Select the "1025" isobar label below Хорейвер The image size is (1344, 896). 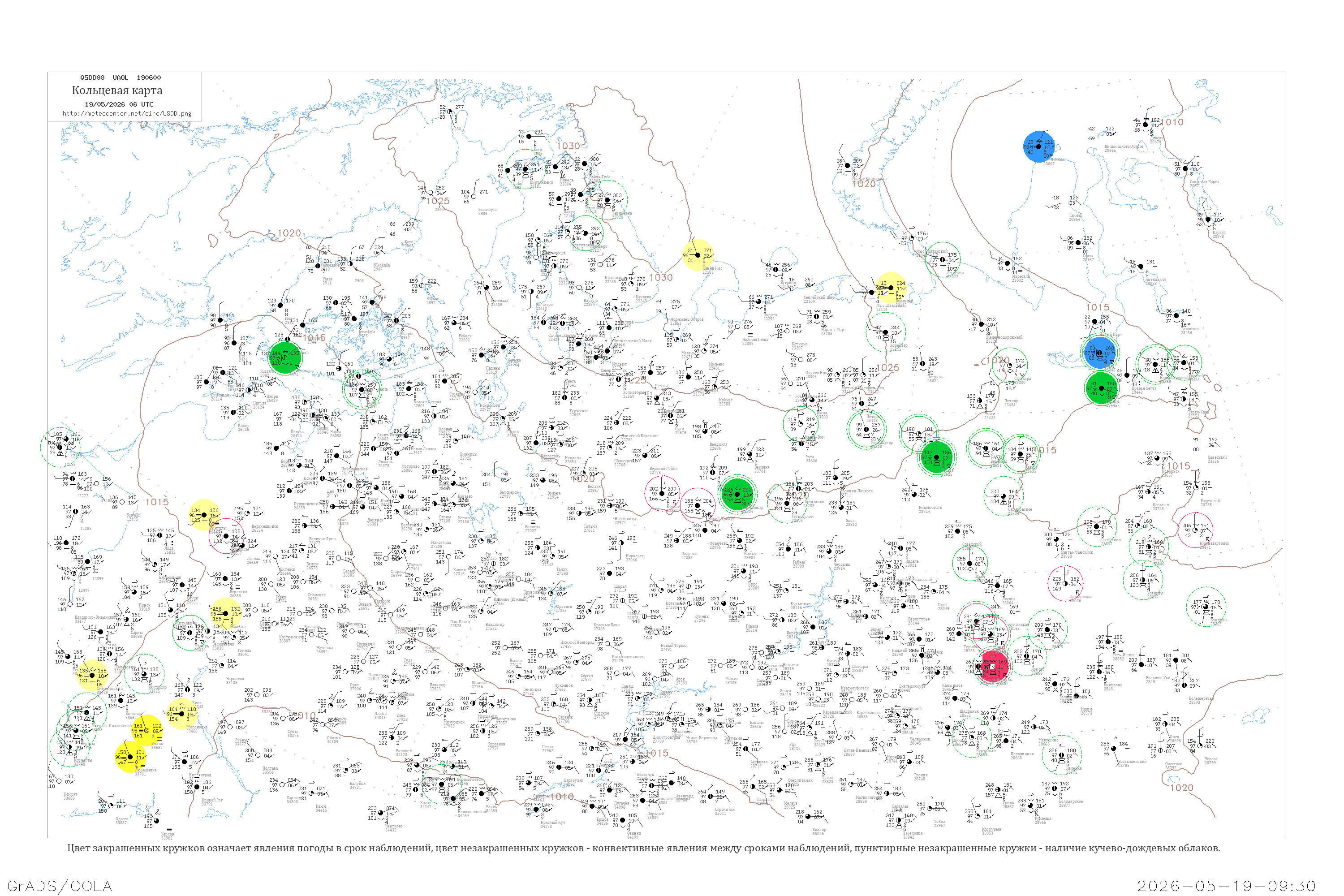pos(887,368)
